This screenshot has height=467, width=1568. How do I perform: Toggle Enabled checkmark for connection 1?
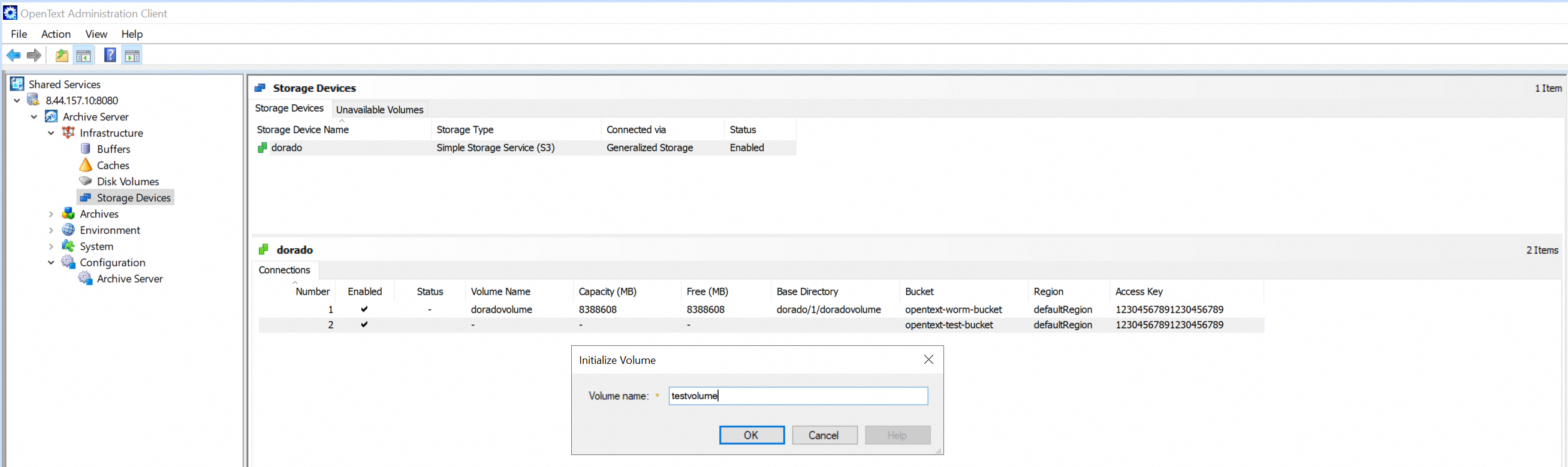pos(364,309)
